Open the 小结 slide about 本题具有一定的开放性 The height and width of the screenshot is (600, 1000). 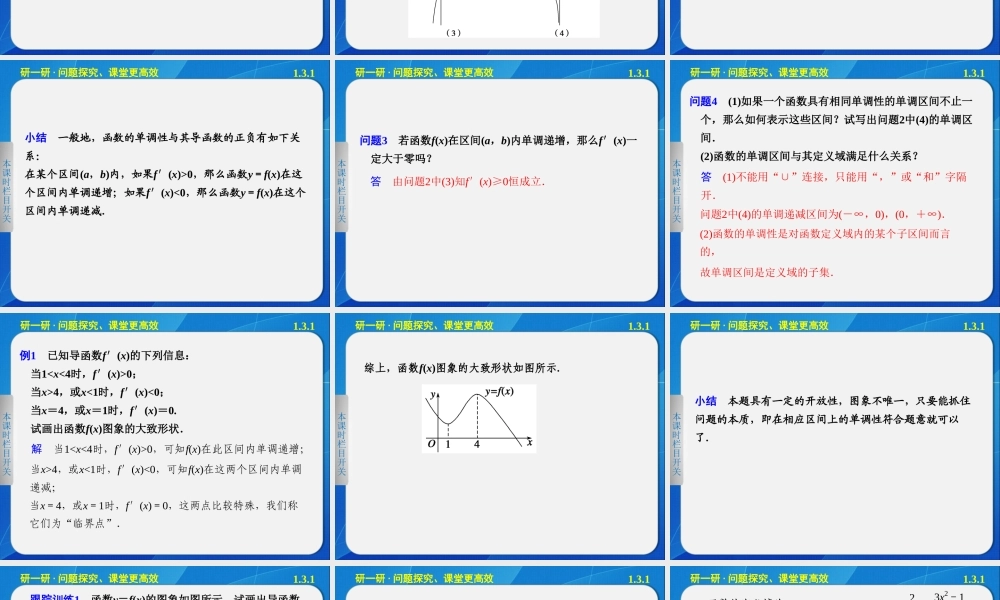tap(835, 437)
